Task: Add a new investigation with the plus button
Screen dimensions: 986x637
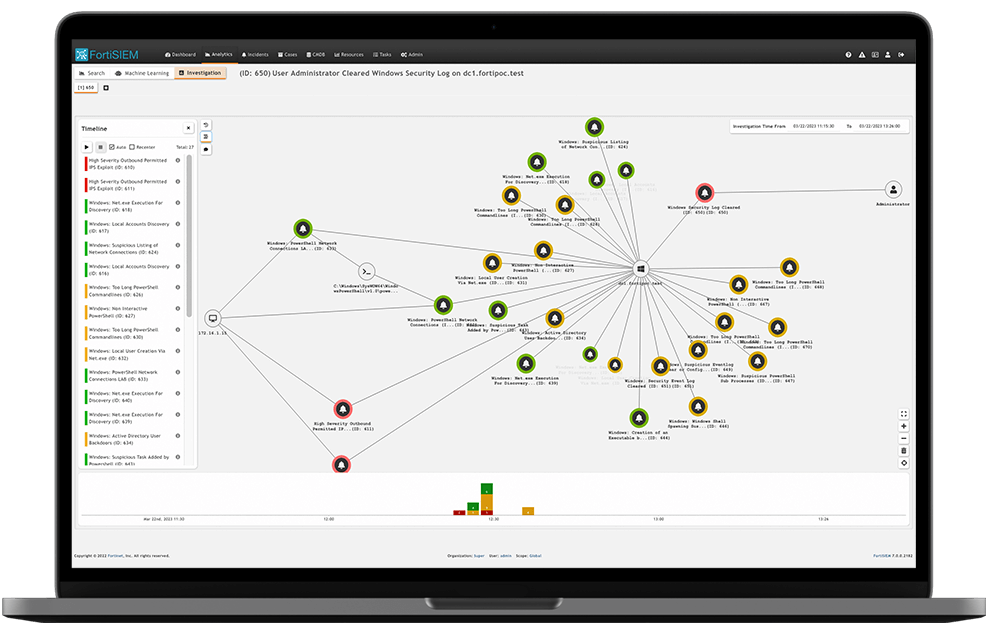Action: (x=106, y=87)
